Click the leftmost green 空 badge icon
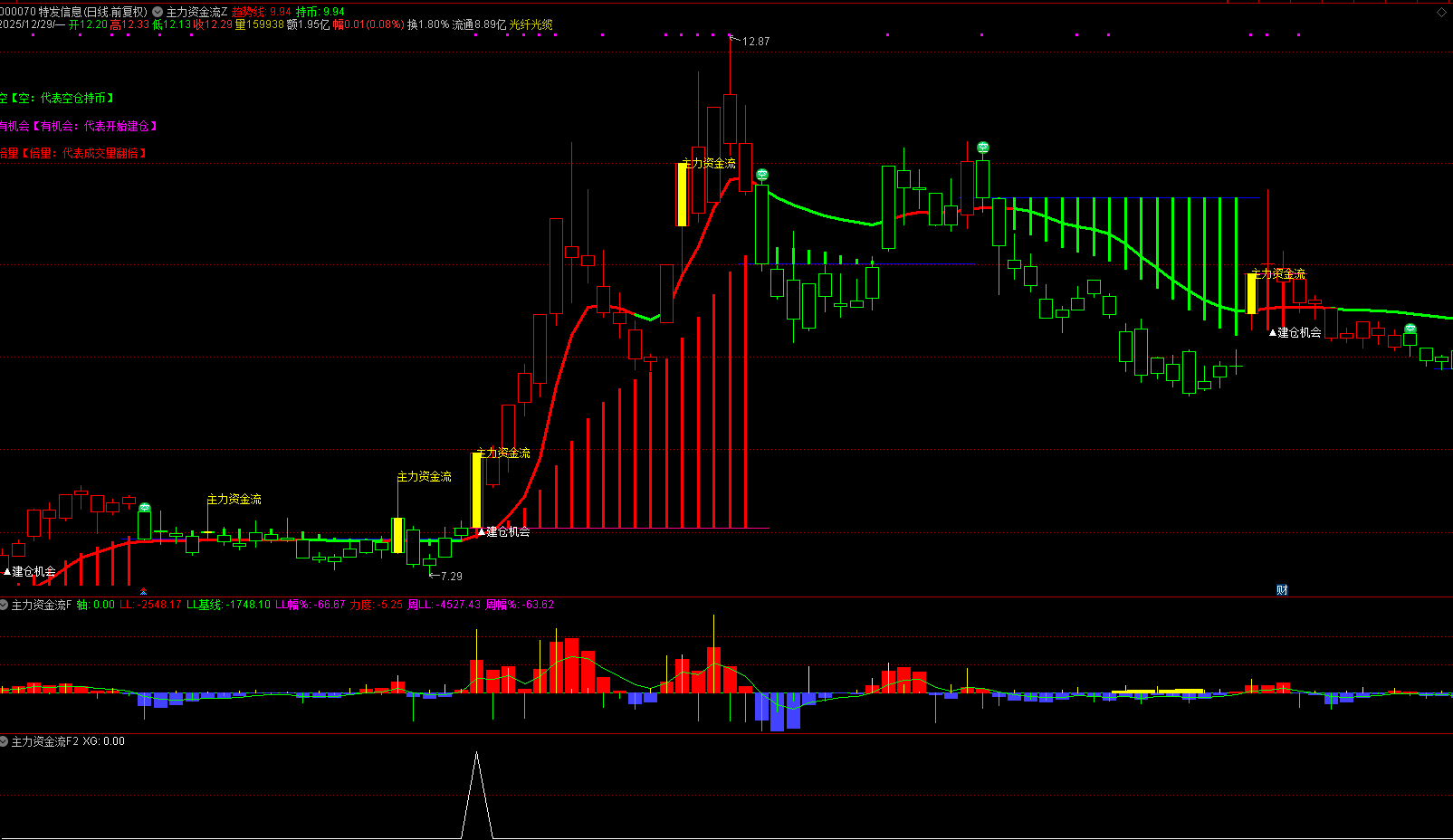The height and width of the screenshot is (840, 1453). point(145,508)
